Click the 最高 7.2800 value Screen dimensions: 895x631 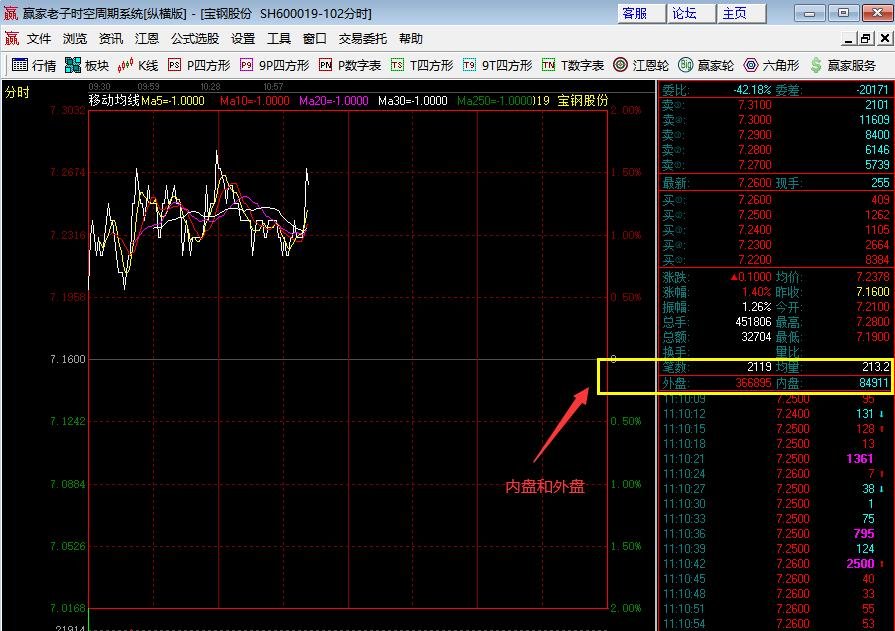[873, 322]
